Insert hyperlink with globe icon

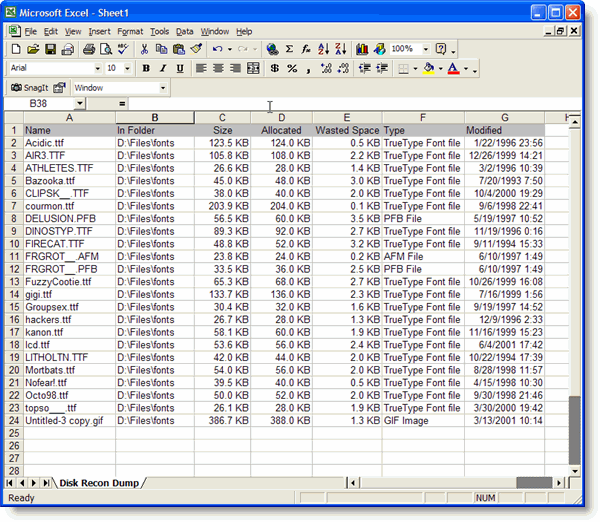272,49
